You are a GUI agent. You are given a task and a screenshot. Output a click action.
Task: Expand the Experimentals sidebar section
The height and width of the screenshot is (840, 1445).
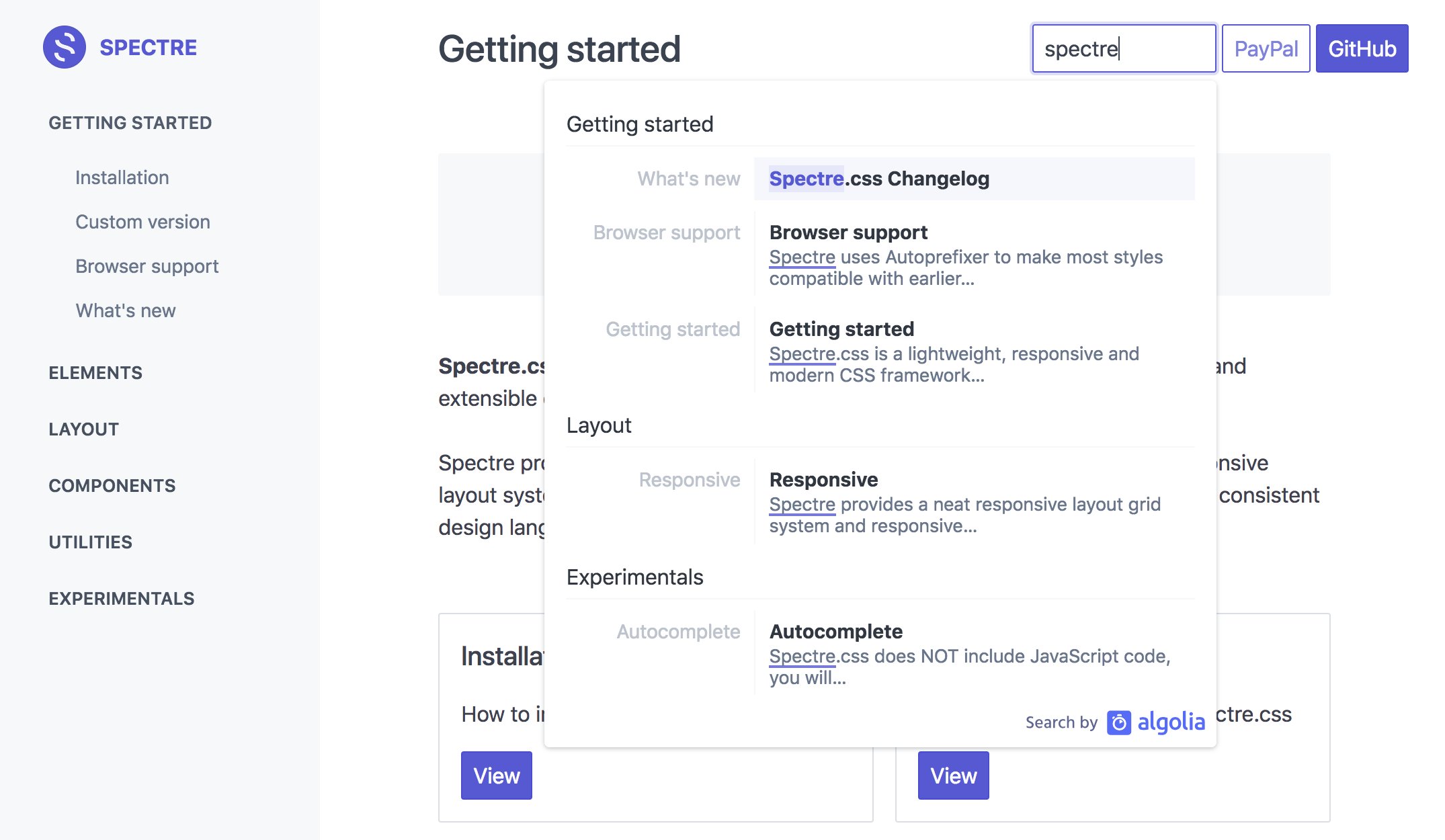pyautogui.click(x=122, y=599)
